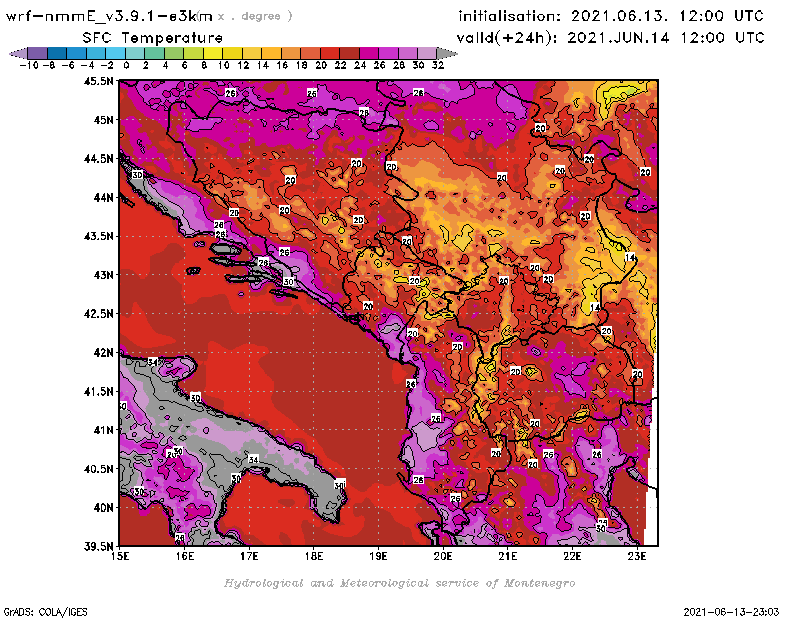This screenshot has width=800, height=618.
Task: Click the orange legend swatch between 16 and 18
Action: 291,53
